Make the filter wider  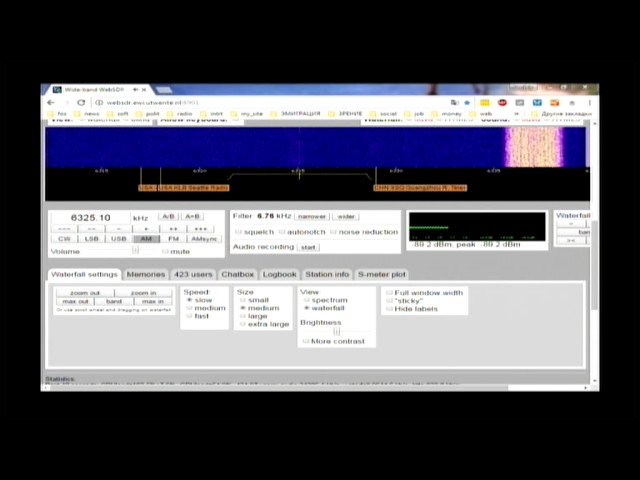point(346,217)
